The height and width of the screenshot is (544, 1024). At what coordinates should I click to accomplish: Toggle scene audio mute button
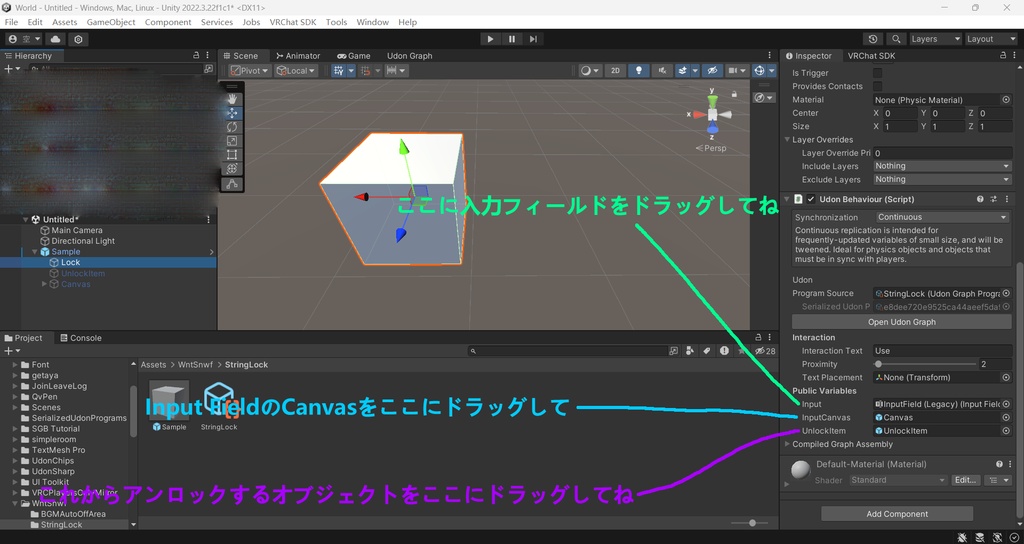663,71
